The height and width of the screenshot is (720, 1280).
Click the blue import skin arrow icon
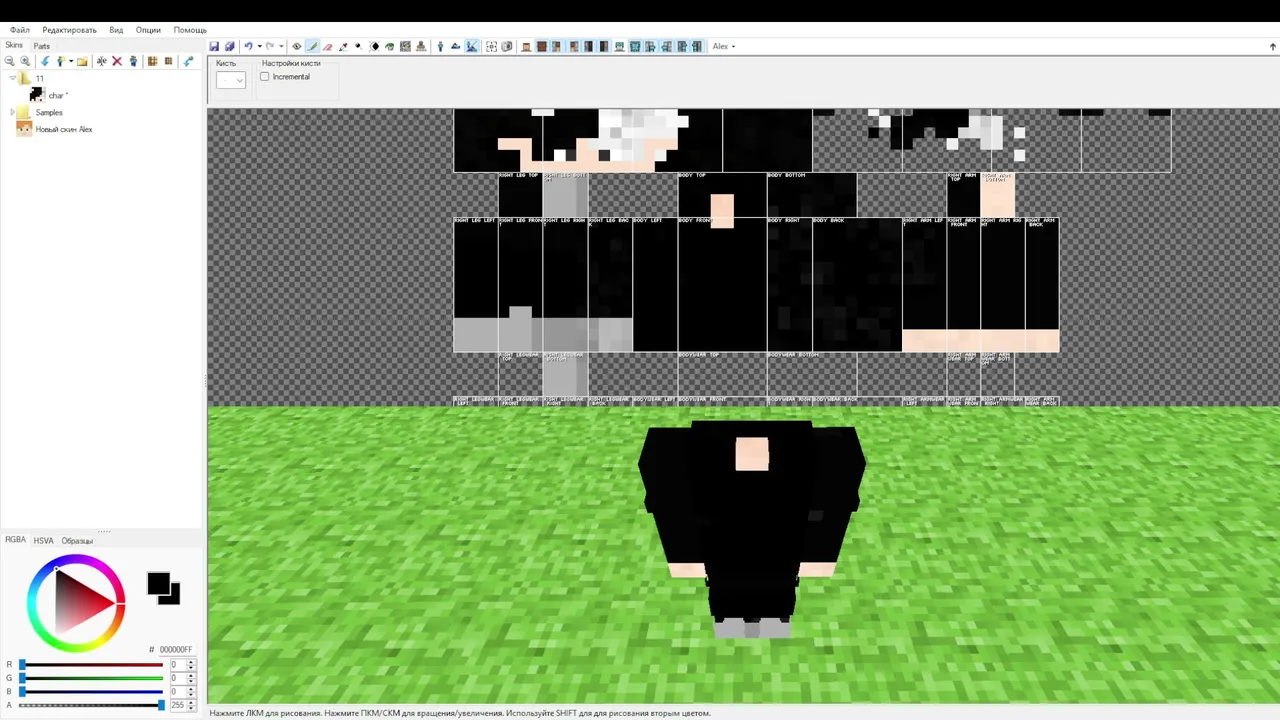(44, 61)
